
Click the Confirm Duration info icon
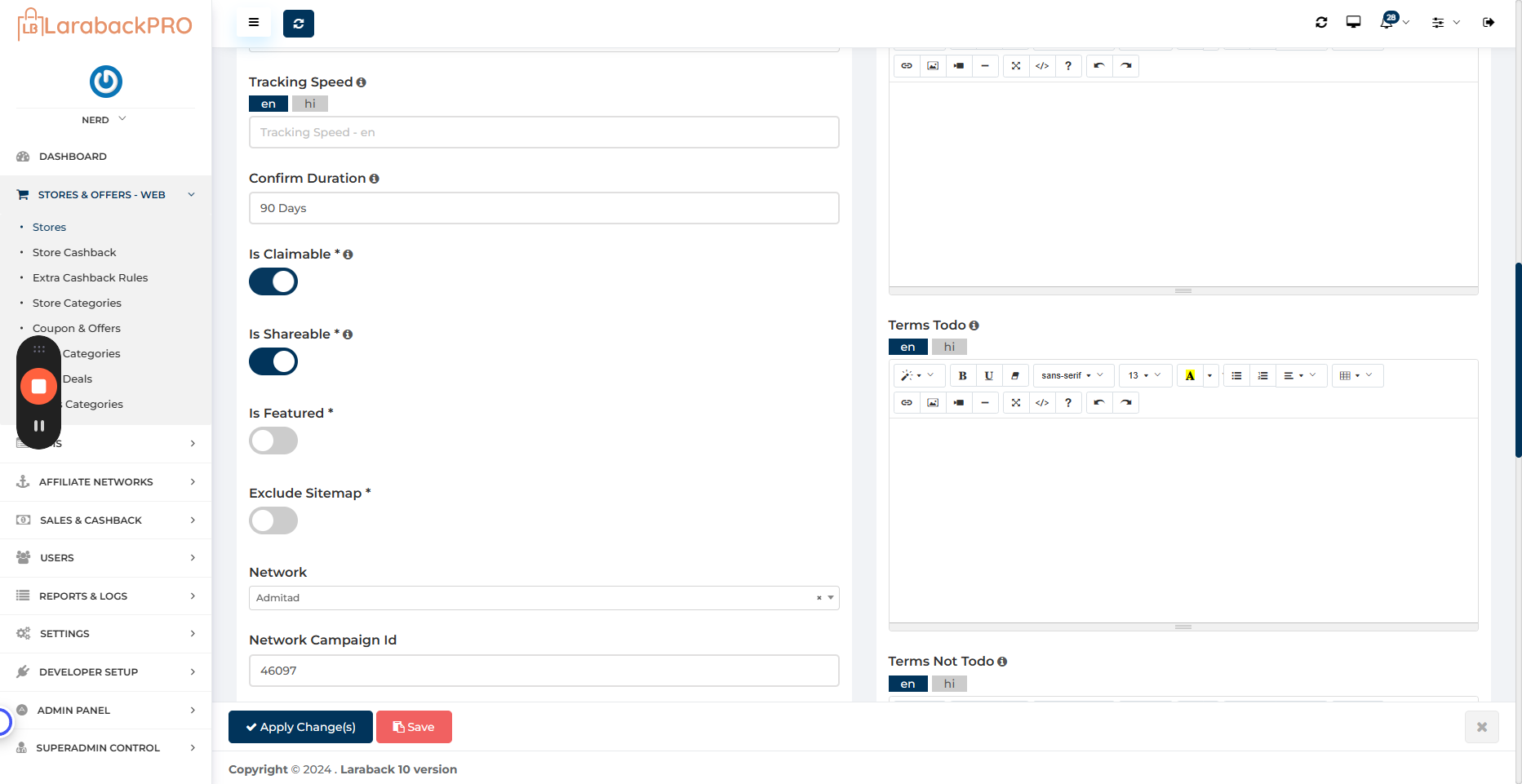[374, 179]
